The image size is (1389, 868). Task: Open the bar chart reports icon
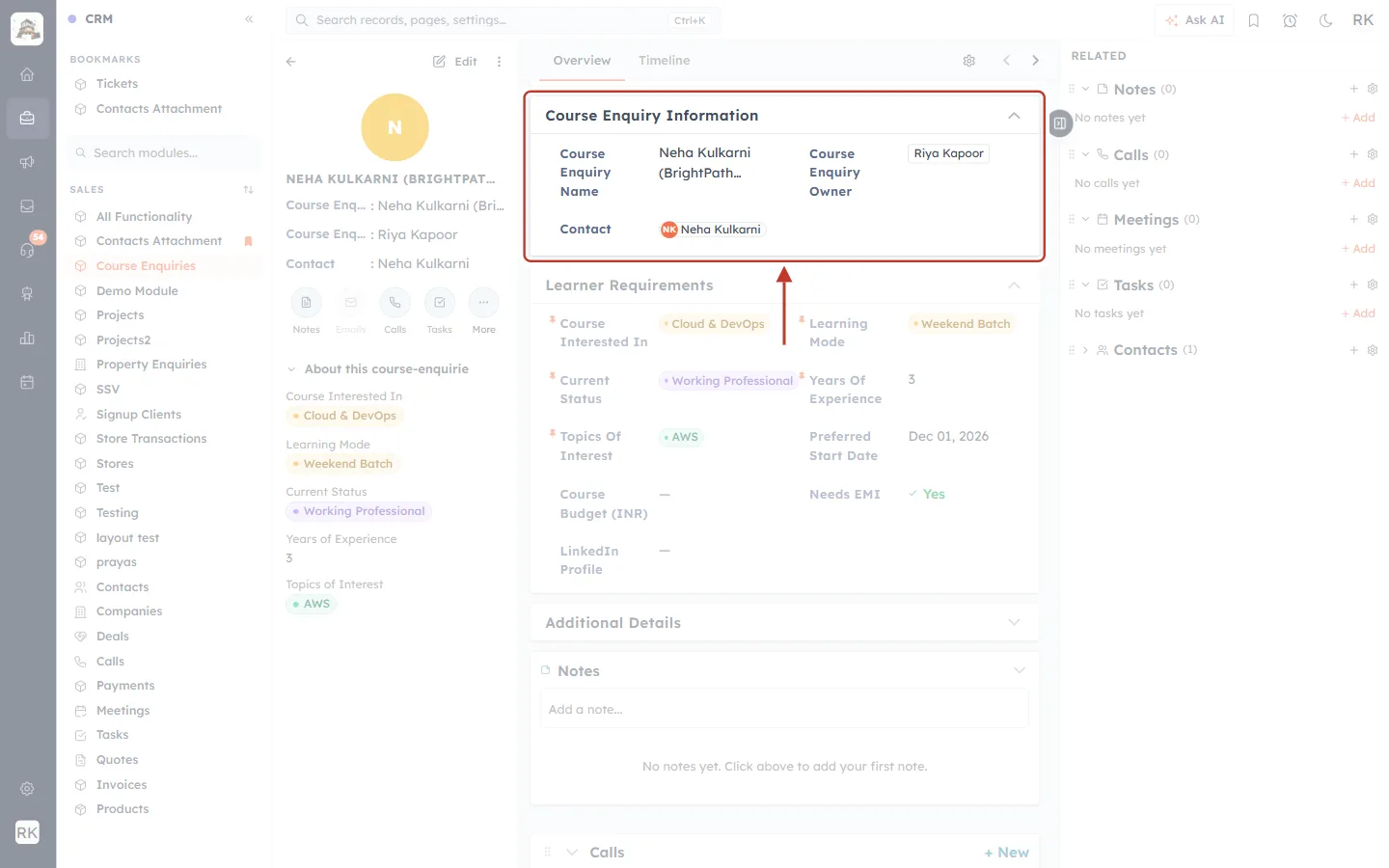tap(27, 338)
